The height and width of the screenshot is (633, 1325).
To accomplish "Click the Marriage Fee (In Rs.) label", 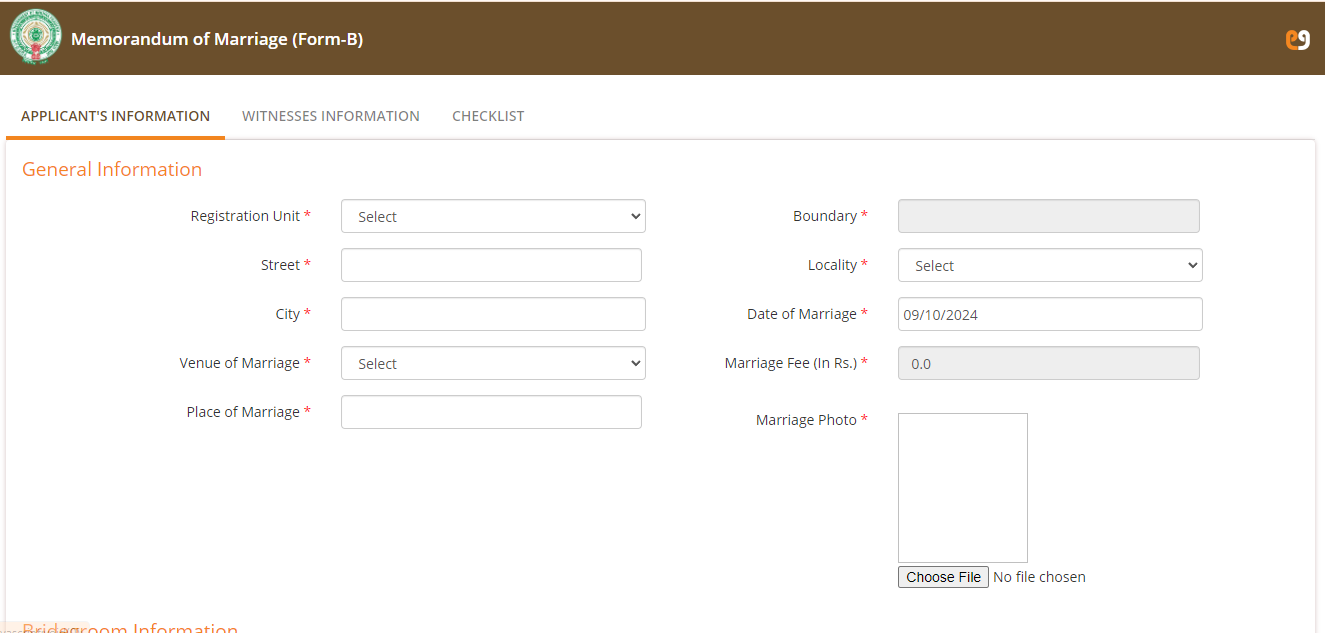I will point(796,363).
